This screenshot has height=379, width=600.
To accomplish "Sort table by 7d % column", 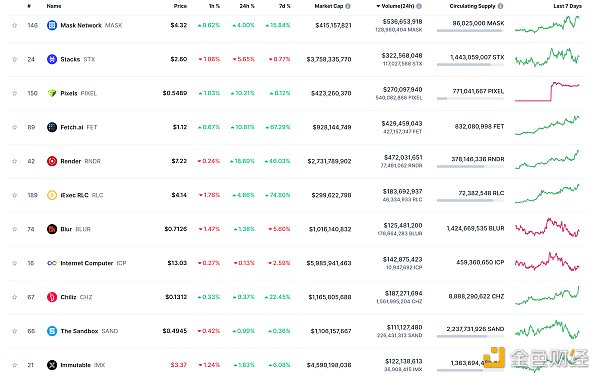I will (x=284, y=6).
